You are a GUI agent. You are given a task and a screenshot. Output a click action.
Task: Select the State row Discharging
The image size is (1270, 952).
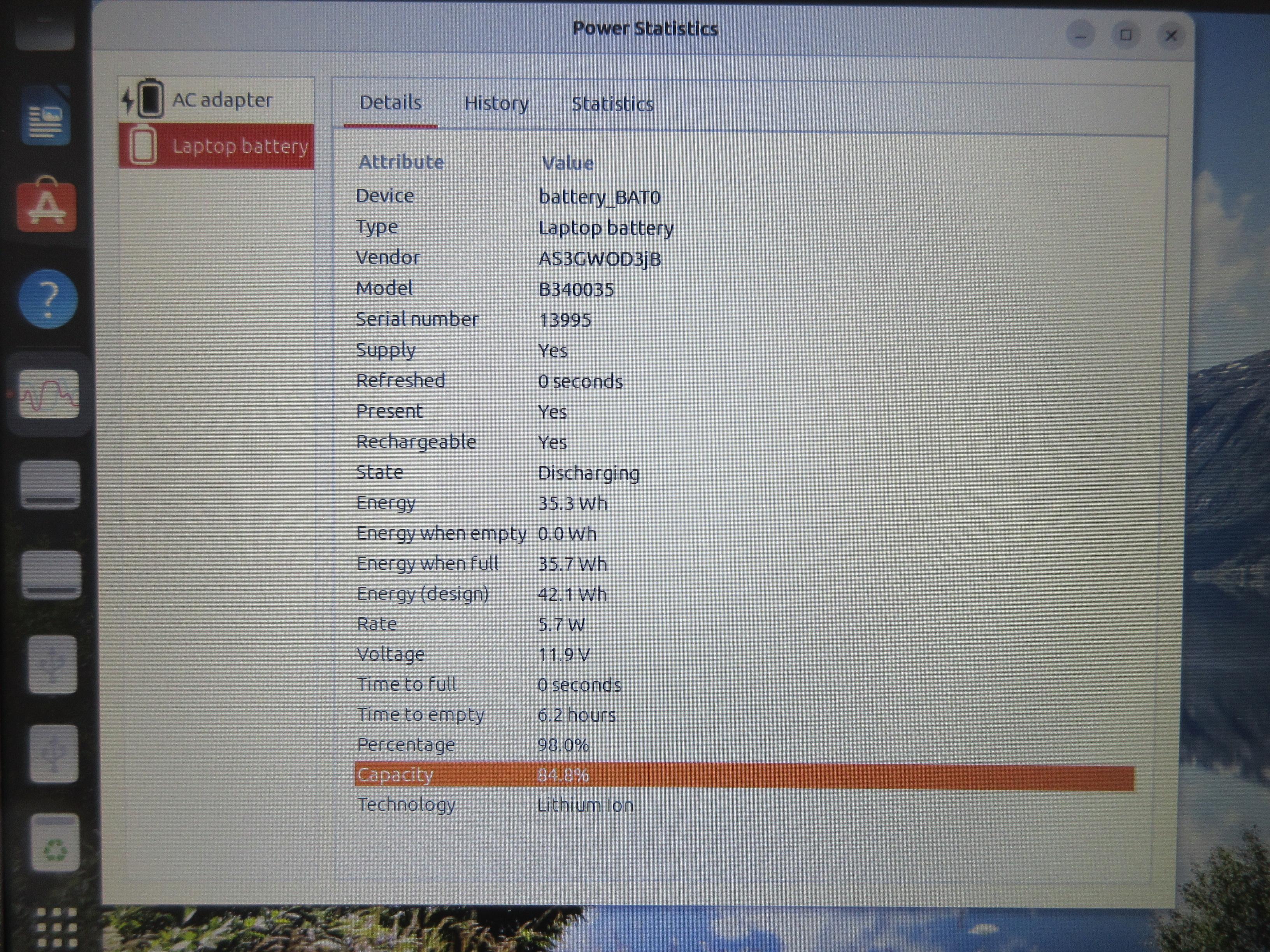click(x=744, y=473)
